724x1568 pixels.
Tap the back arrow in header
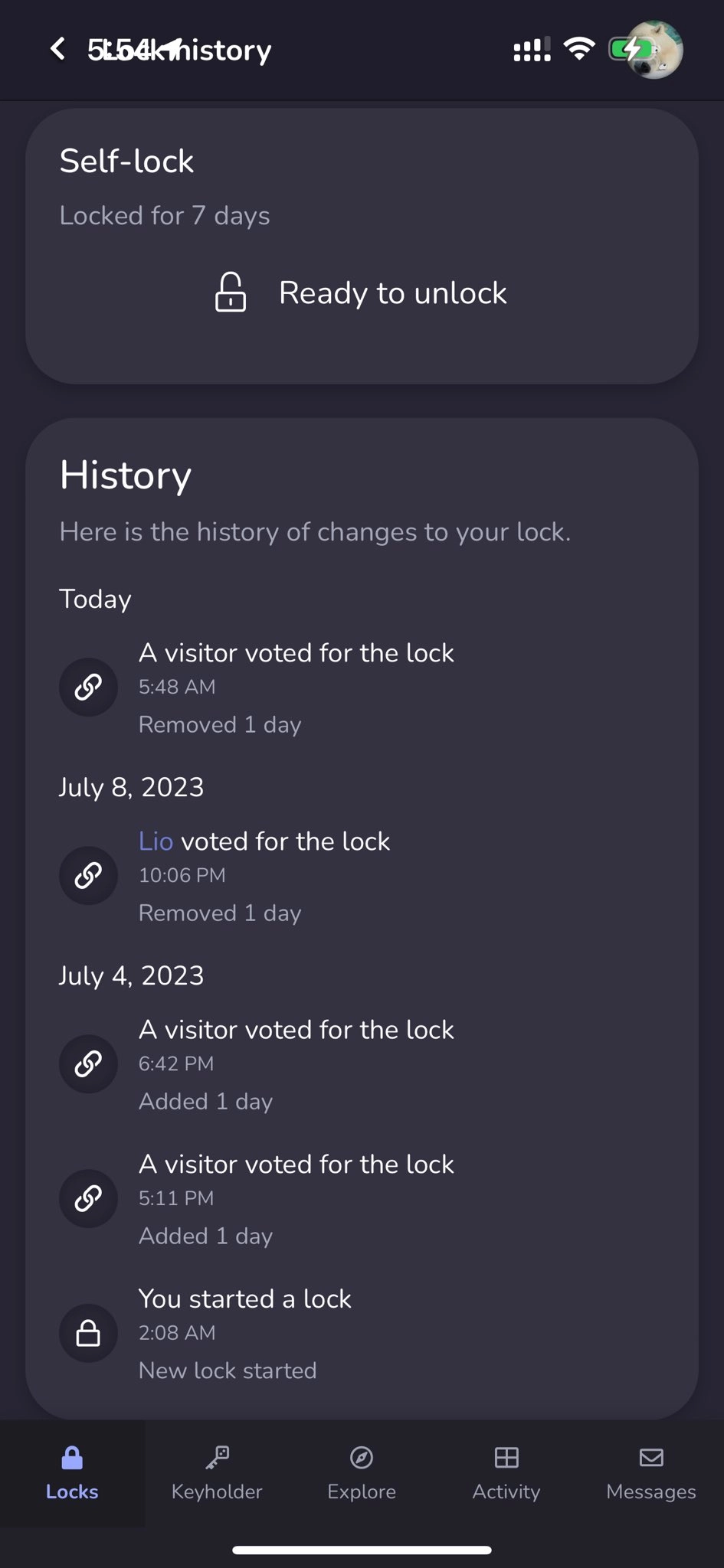pyautogui.click(x=57, y=49)
